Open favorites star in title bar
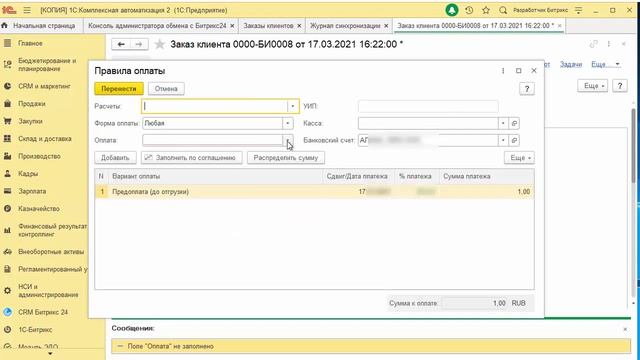 (x=486, y=10)
